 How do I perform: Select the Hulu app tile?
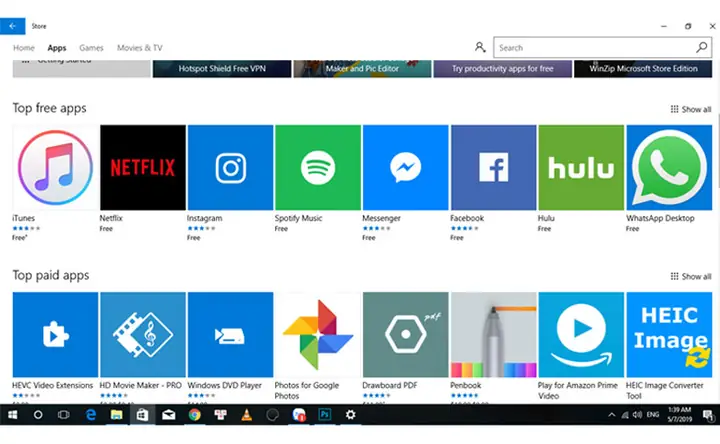[x=581, y=168]
